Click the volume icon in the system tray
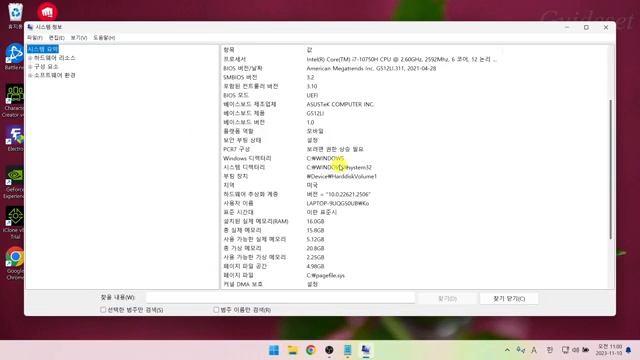The width and height of the screenshot is (640, 360). click(576, 350)
